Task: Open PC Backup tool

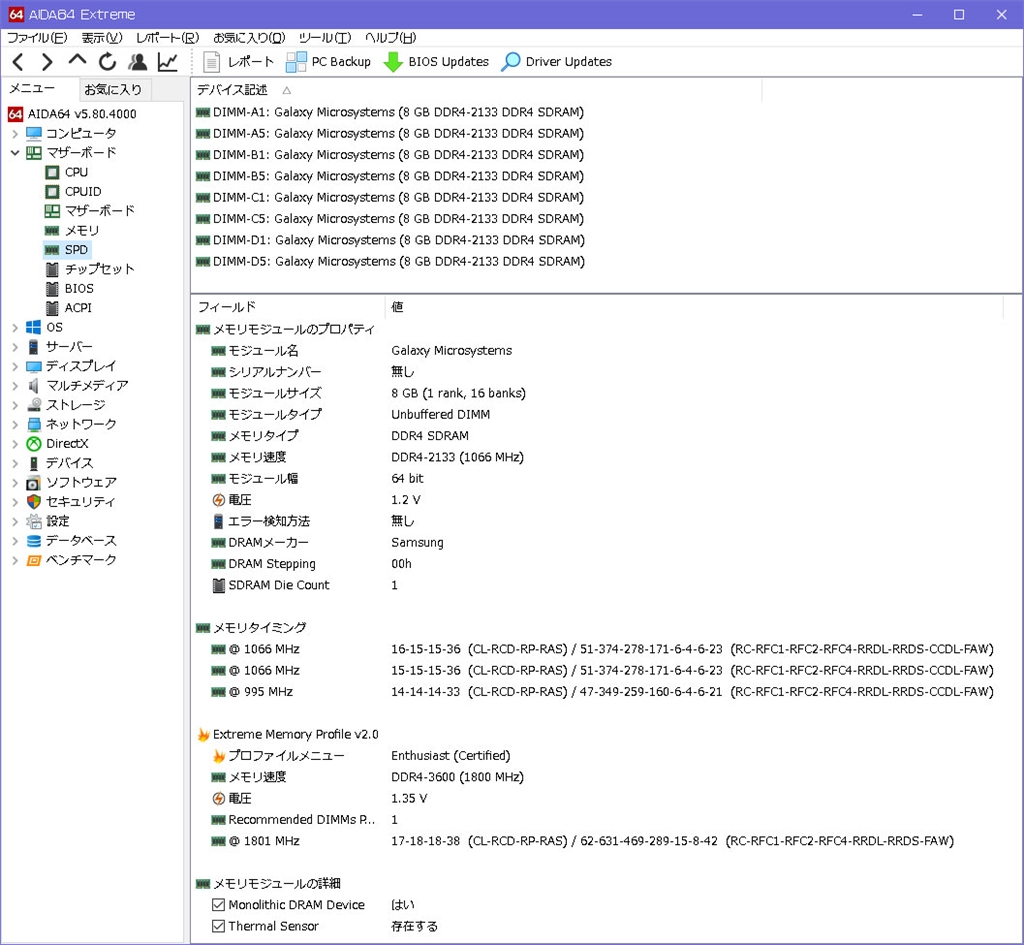Action: point(328,62)
